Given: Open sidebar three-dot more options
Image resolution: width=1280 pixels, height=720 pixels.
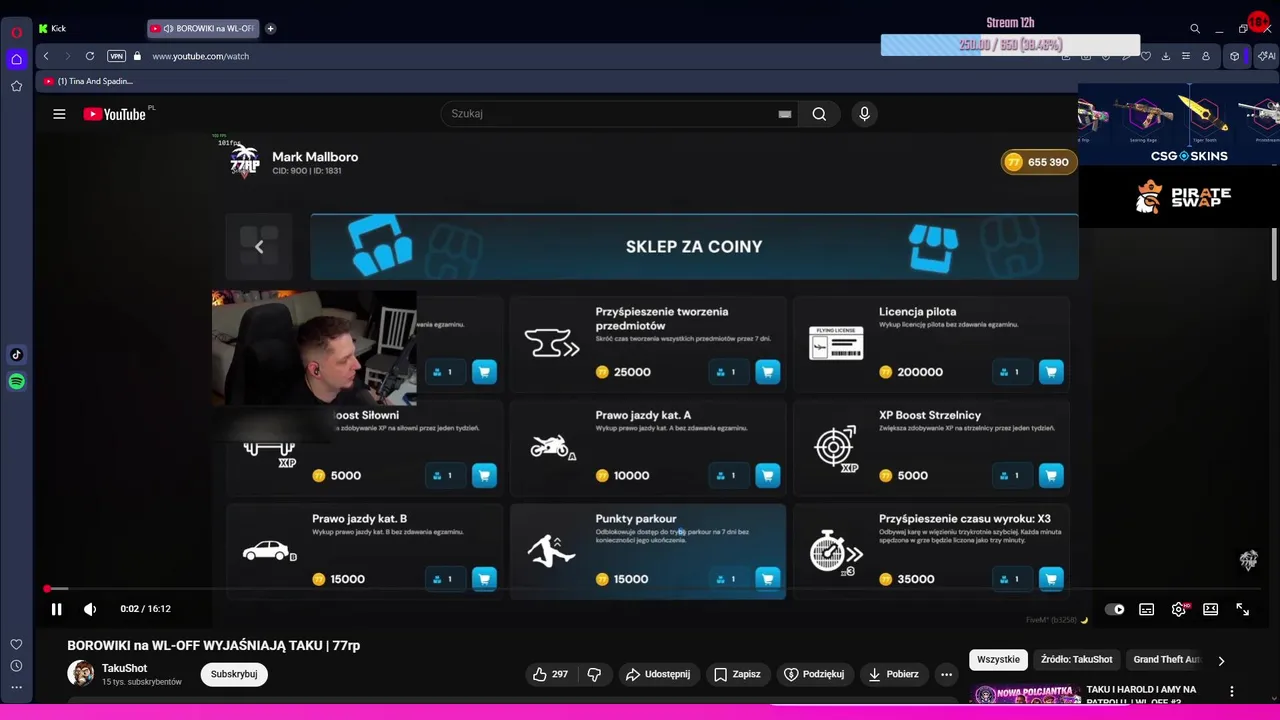Looking at the screenshot, I should point(16,687).
